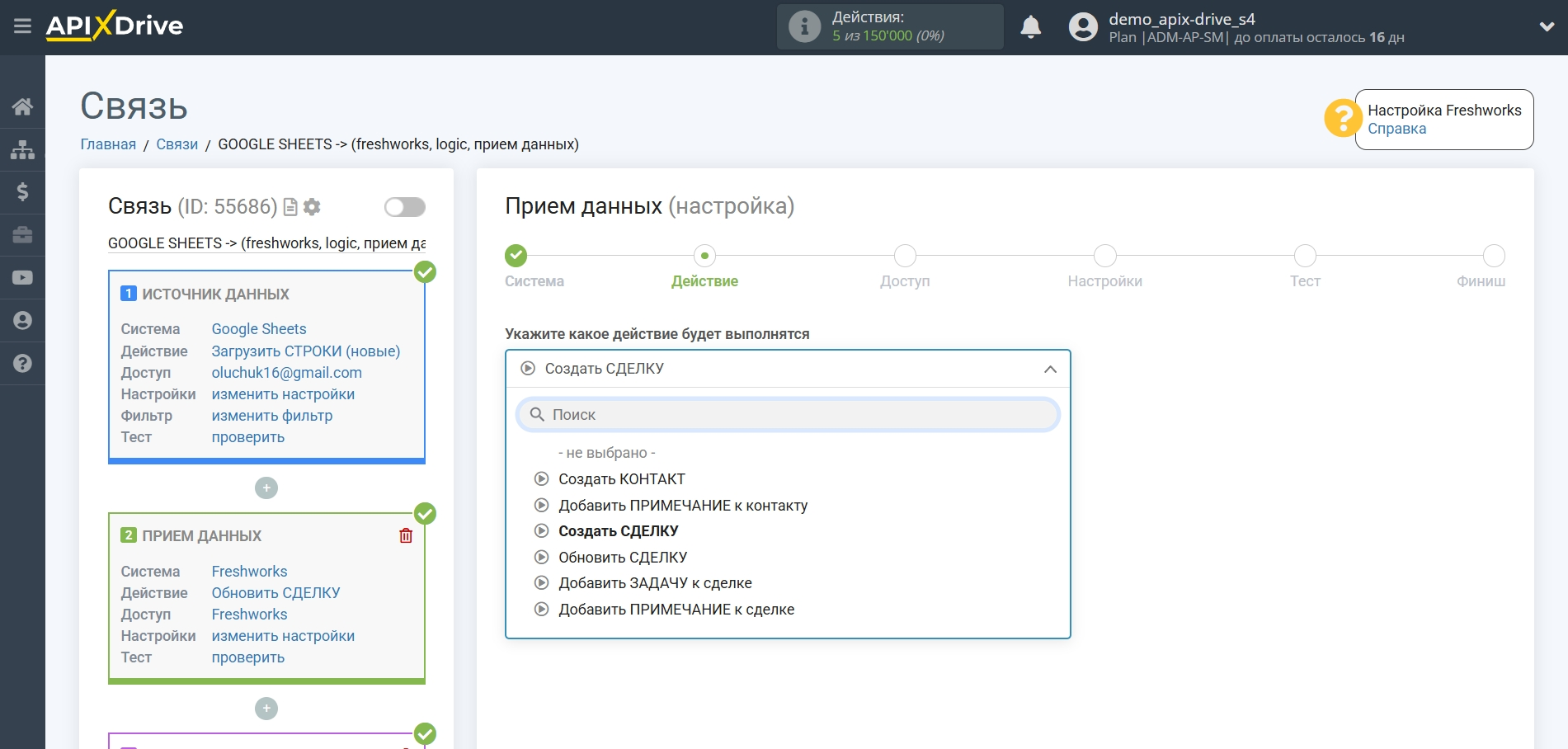
Task: Choose 'Обновить СДЕЛКУ' from the list
Action: coord(622,558)
